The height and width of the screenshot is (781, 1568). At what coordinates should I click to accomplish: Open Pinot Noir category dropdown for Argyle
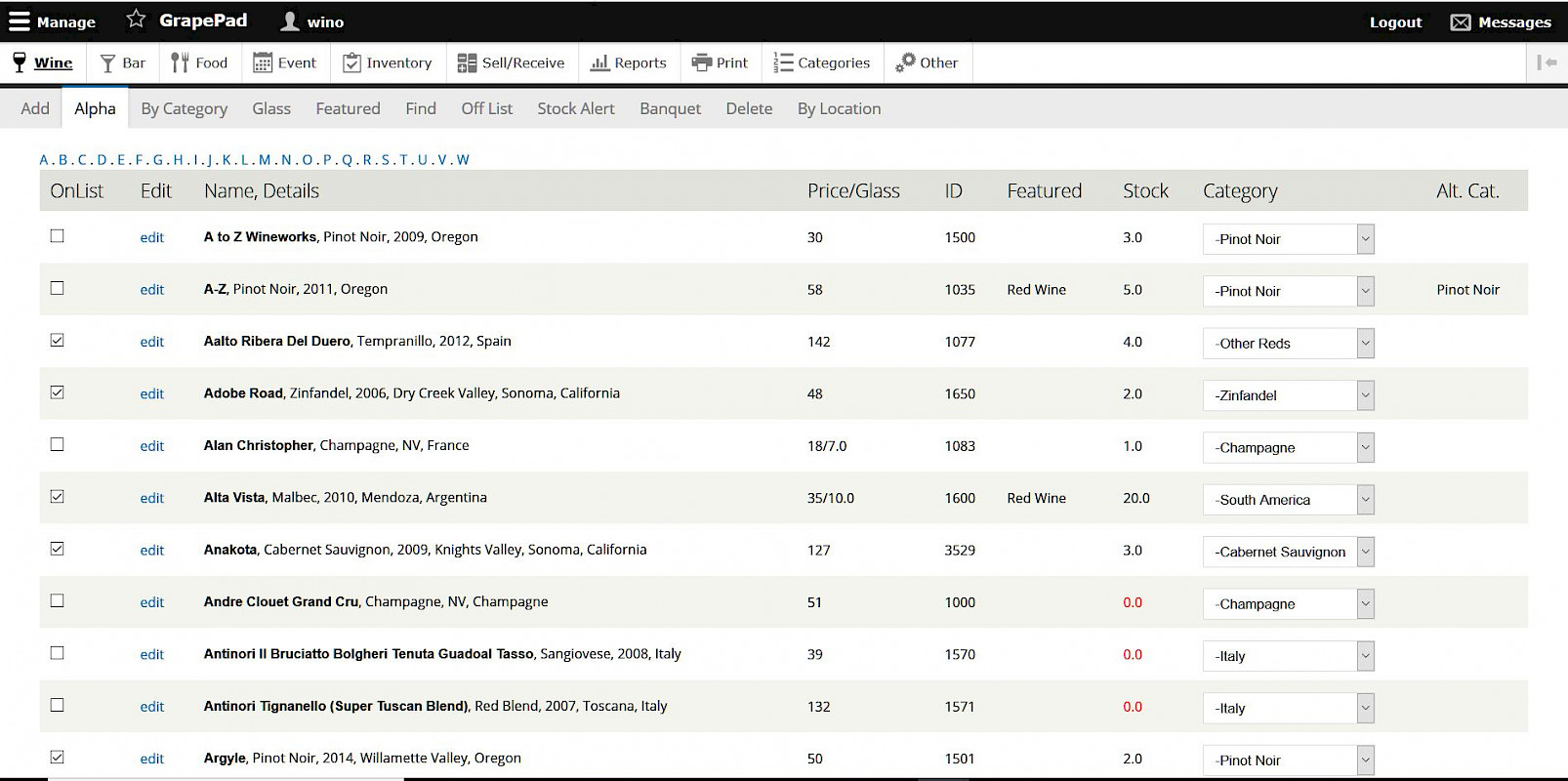pyautogui.click(x=1288, y=760)
